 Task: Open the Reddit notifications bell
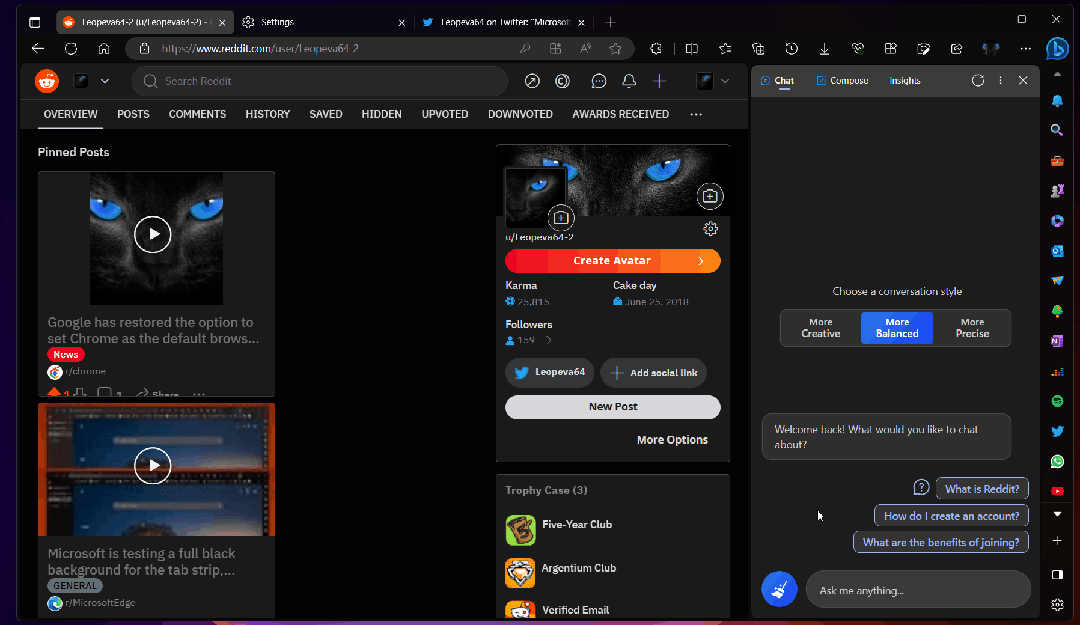pyautogui.click(x=628, y=81)
